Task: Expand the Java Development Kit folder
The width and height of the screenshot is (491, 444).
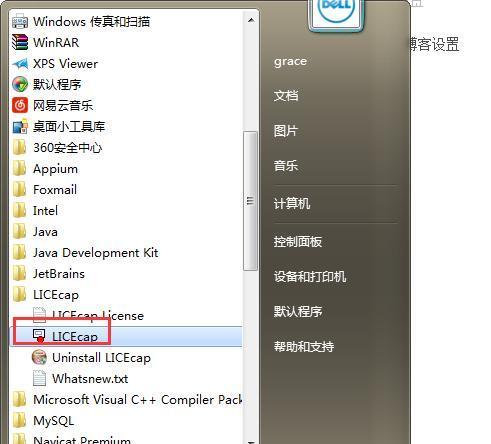Action: pyautogui.click(x=86, y=253)
